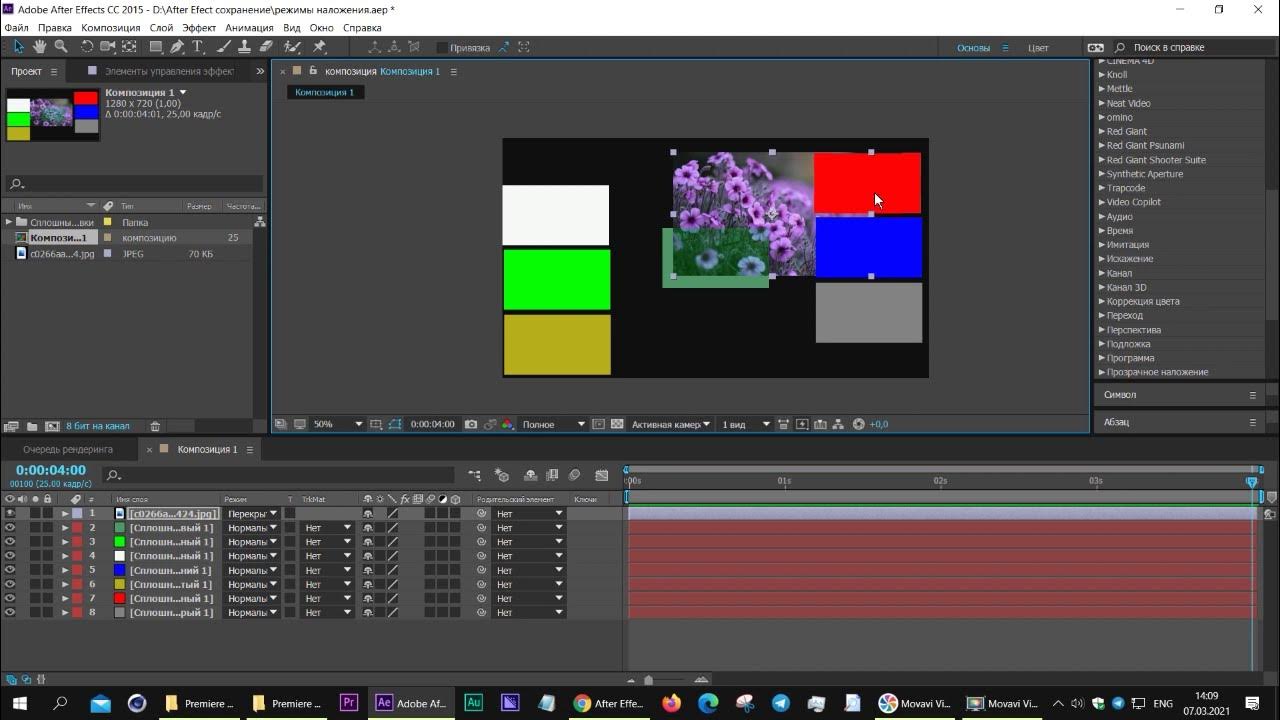Viewport: 1280px width, 720px height.
Task: Open the 1 вид layout dropdown
Action: tap(746, 424)
